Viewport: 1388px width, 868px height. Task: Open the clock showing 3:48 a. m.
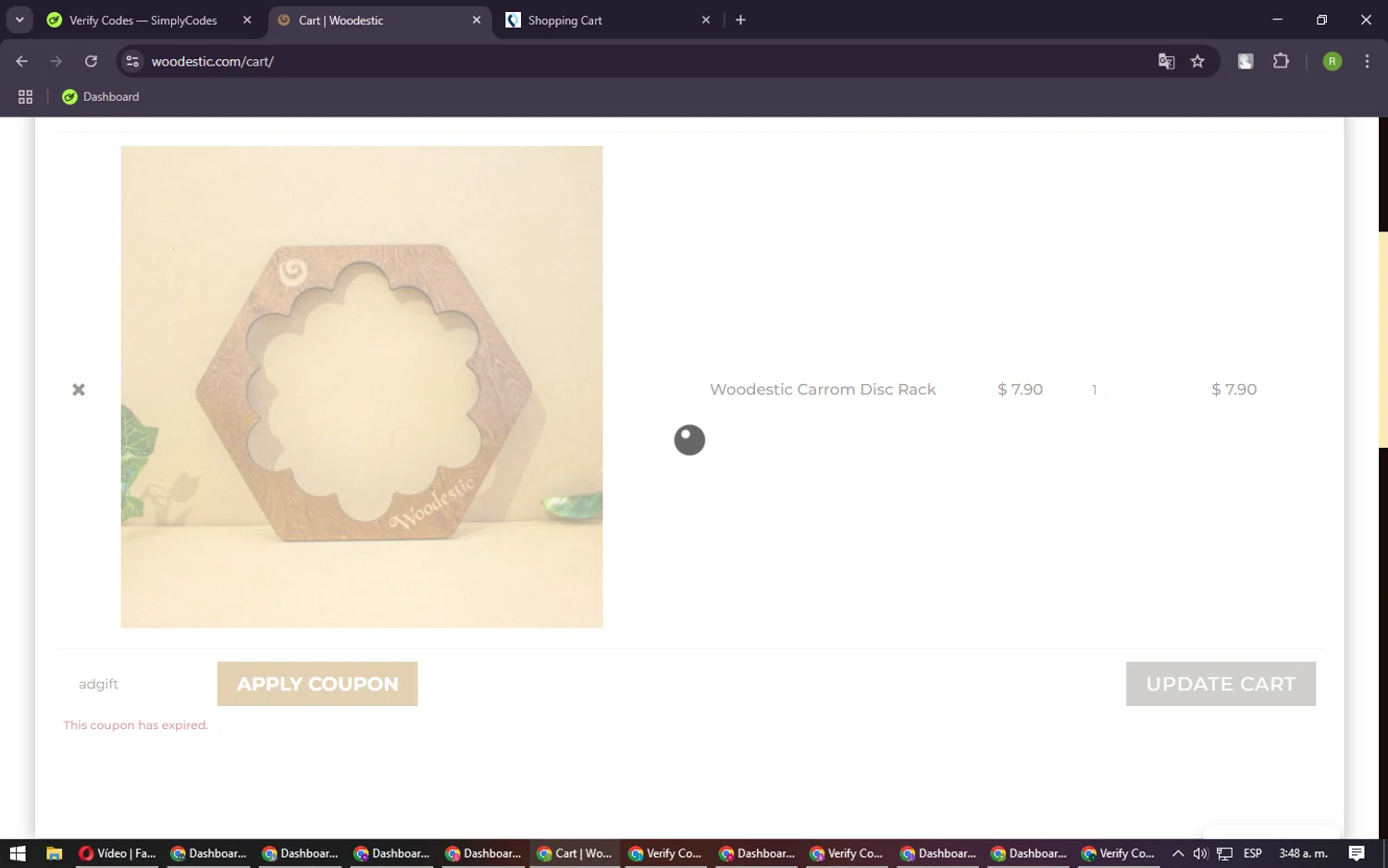pyautogui.click(x=1303, y=853)
